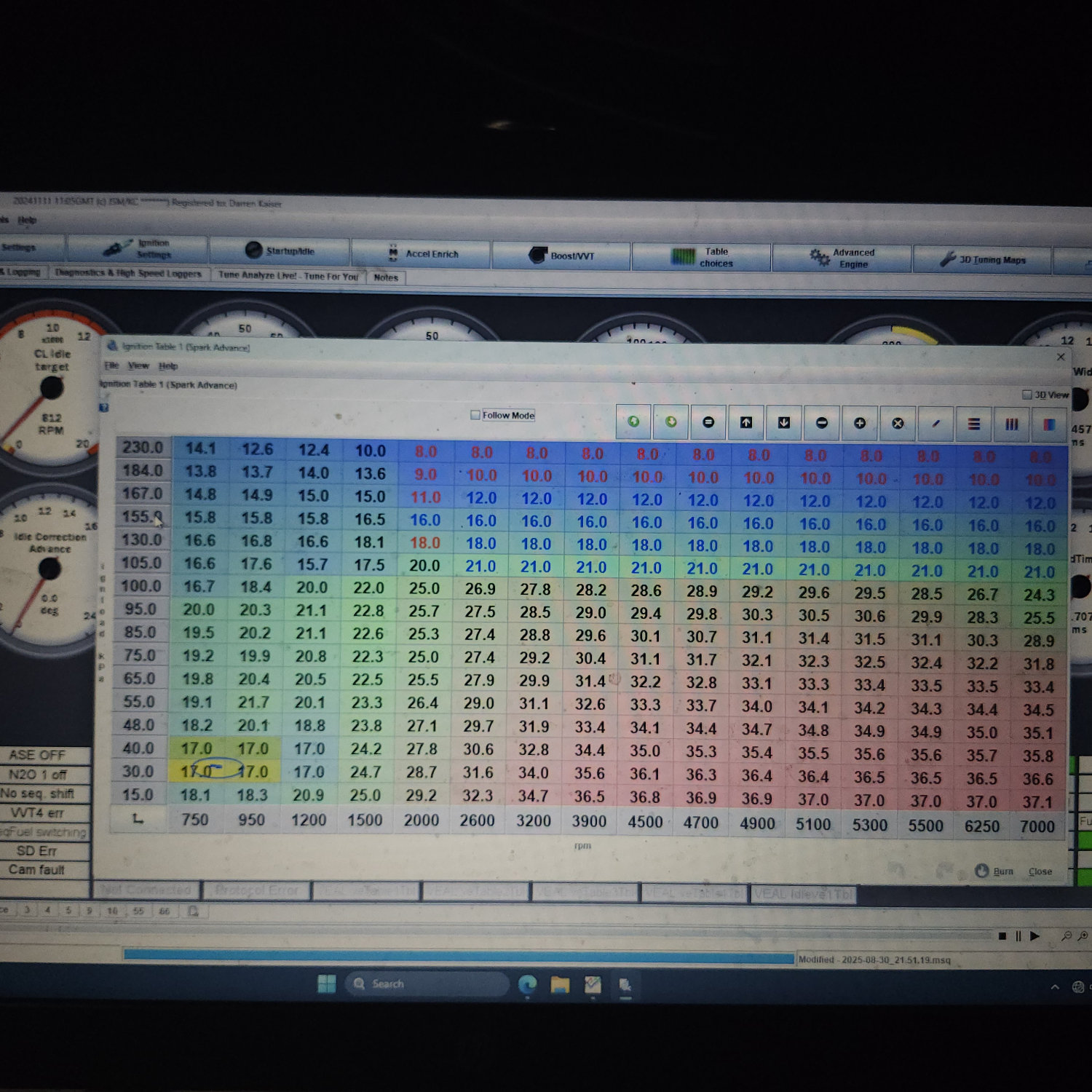The width and height of the screenshot is (1092, 1092).
Task: Open the Table choices dropdown
Action: point(702,257)
